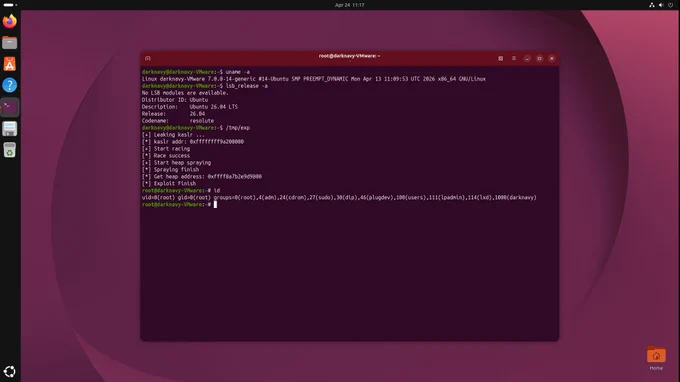Click the 'lsb_release -a' command line

[x=205, y=86]
